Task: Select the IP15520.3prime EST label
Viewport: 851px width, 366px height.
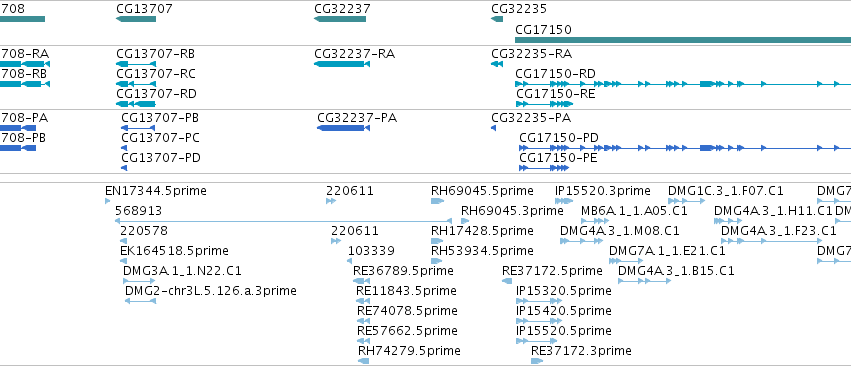Action: coord(603,191)
